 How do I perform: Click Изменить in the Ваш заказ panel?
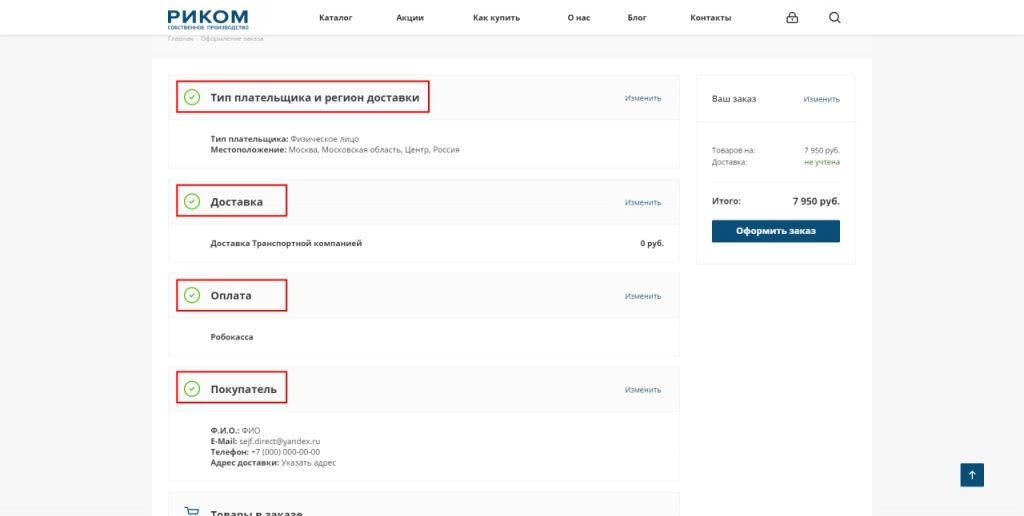click(x=821, y=99)
